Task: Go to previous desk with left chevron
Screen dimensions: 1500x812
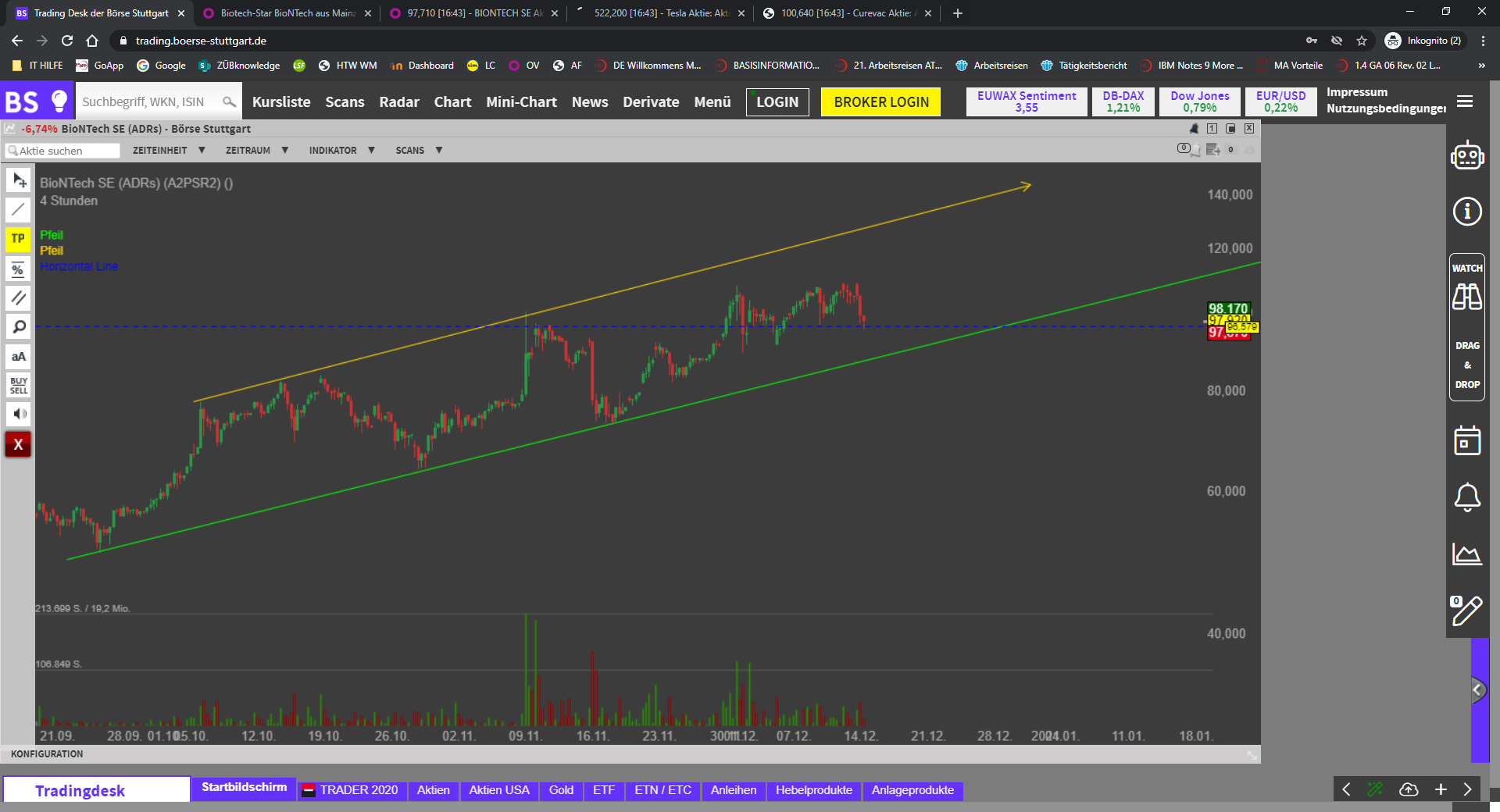Action: (x=1346, y=789)
